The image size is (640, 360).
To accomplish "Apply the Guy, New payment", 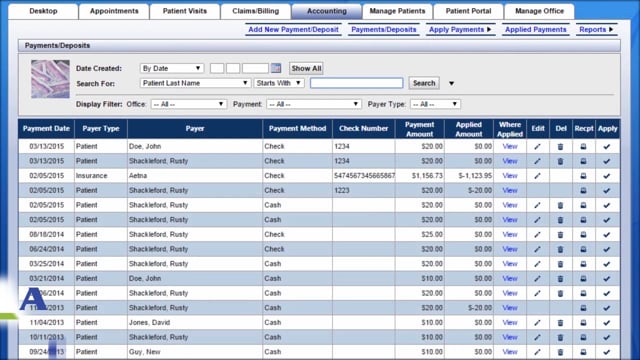I will [x=607, y=352].
